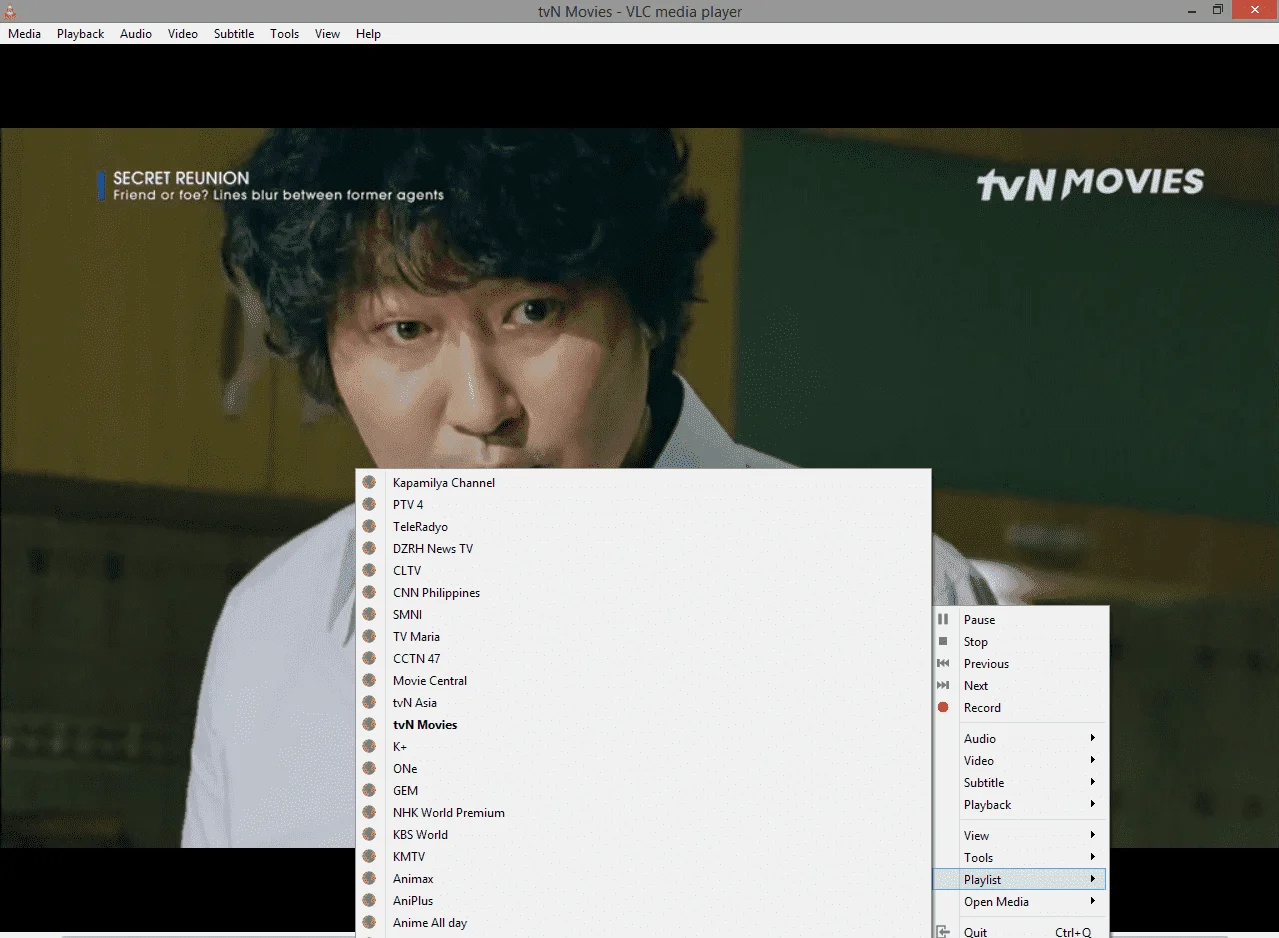
Task: Click the VLC cone icon in title bar
Action: coord(8,11)
